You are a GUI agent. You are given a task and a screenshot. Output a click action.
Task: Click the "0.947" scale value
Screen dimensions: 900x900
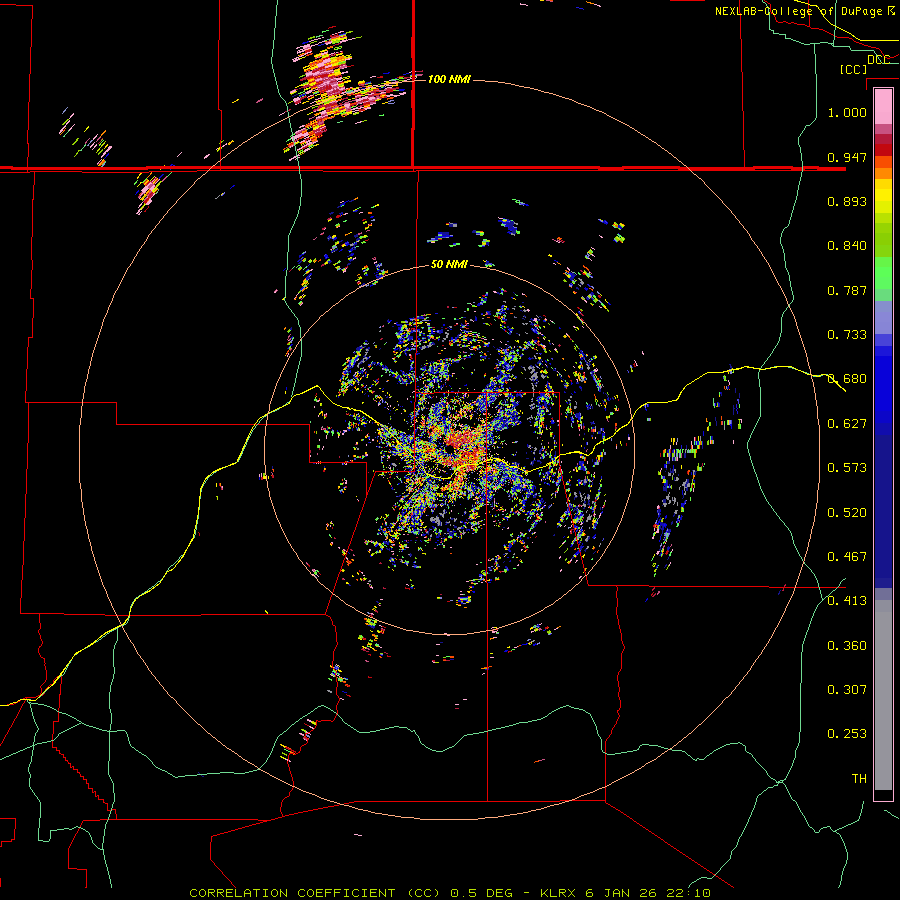point(847,157)
